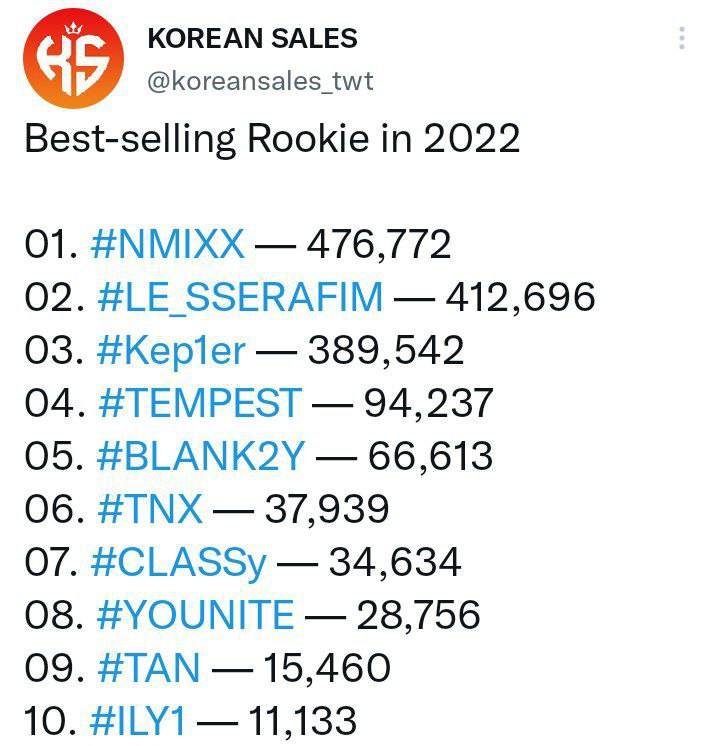720x746 pixels.
Task: Open the @koreansales_twt handle
Action: 260,81
